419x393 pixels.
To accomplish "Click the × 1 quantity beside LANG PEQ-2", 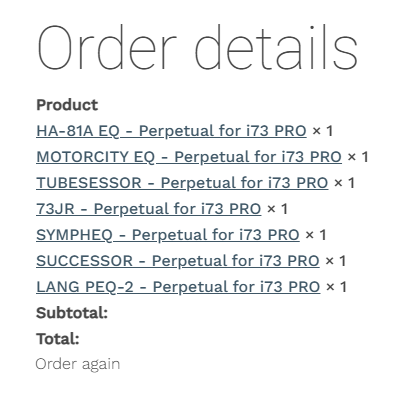I will (336, 287).
